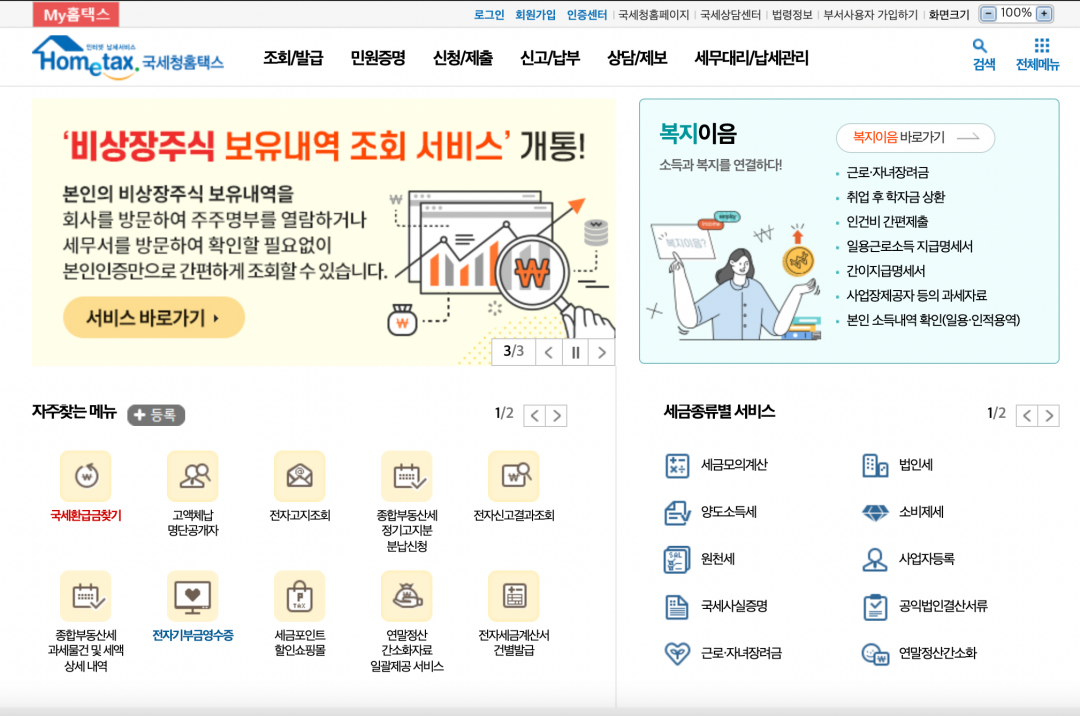Click the 복지이음 바로가기 button
The image size is (1080, 716).
pos(915,138)
